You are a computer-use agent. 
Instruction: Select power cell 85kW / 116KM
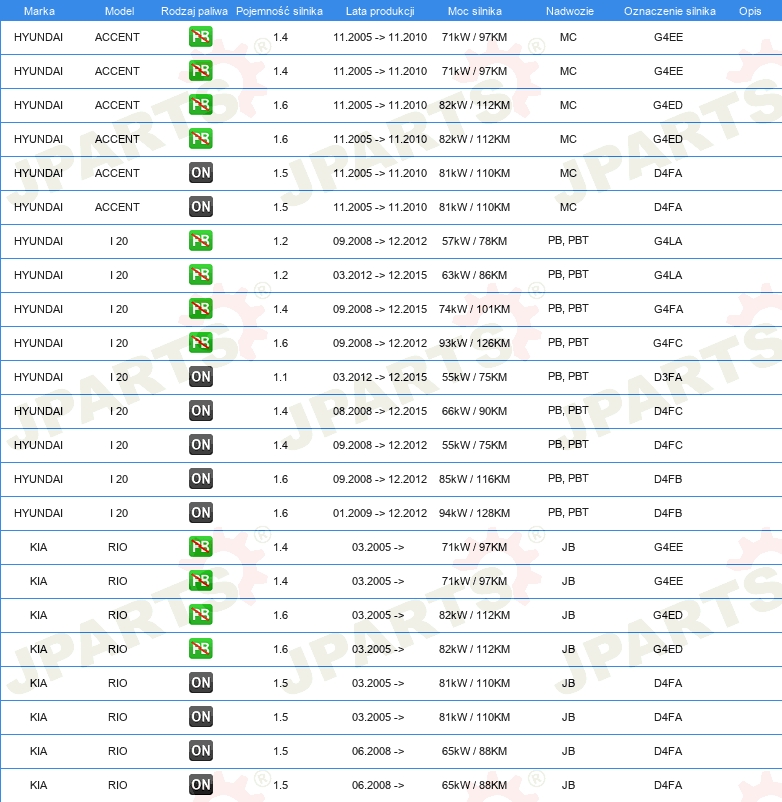[x=475, y=479]
